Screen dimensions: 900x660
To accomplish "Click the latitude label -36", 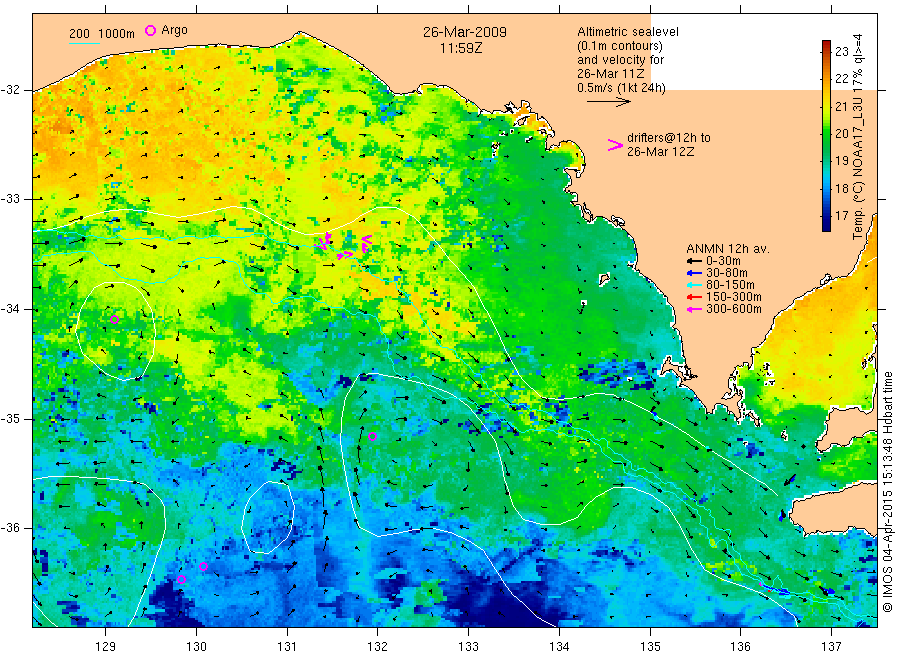I will click(10, 528).
